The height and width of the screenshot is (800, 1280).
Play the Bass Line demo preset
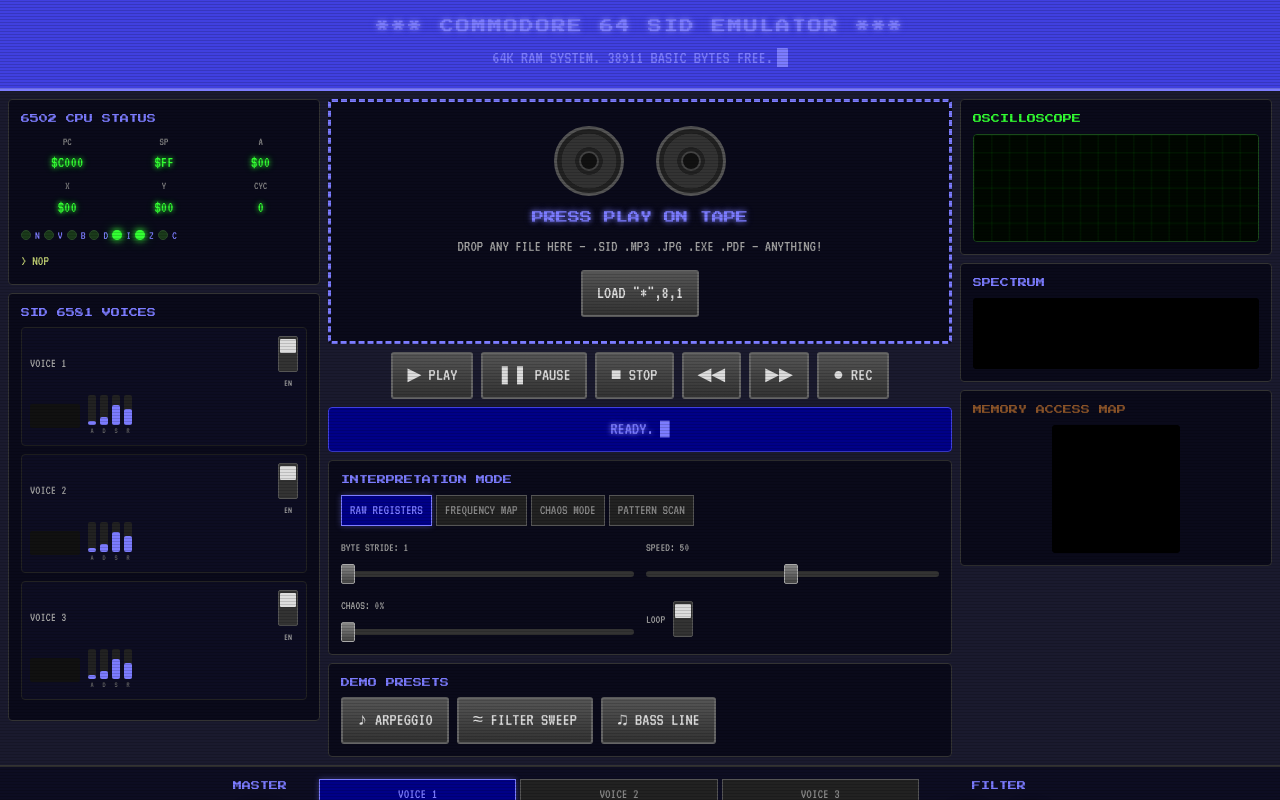click(x=658, y=720)
